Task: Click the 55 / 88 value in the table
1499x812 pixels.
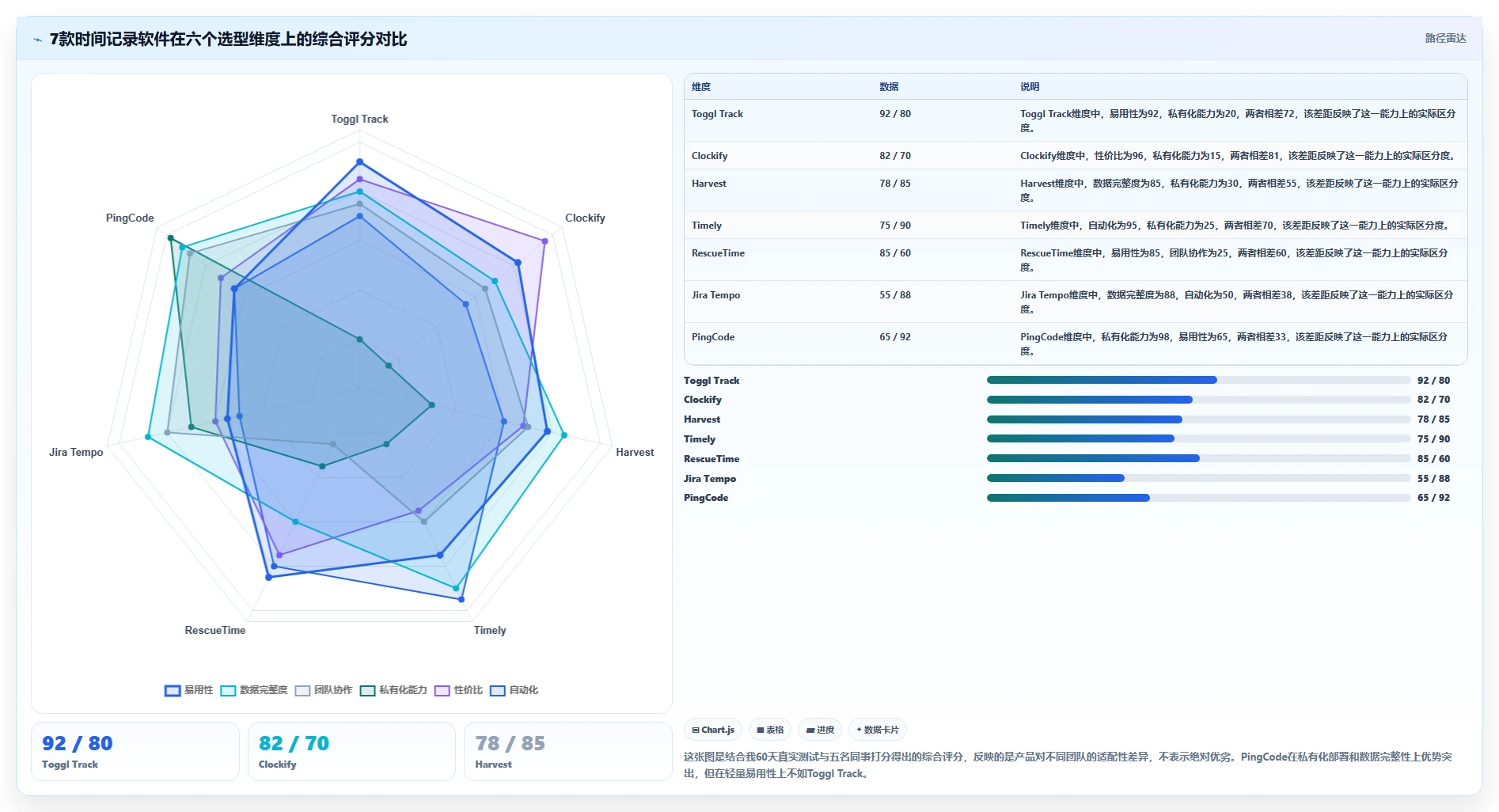Action: point(895,295)
